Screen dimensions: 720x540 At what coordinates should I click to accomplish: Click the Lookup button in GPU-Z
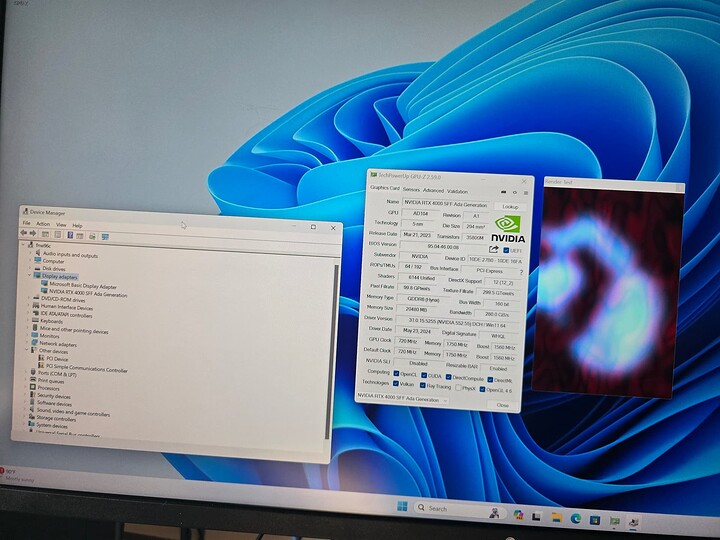pos(510,206)
